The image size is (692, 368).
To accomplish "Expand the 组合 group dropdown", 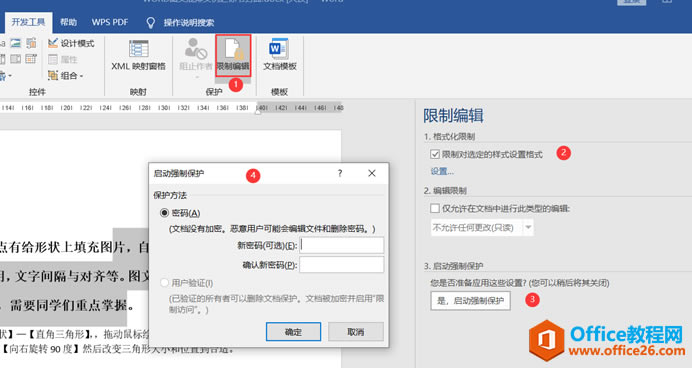I will 81,76.
